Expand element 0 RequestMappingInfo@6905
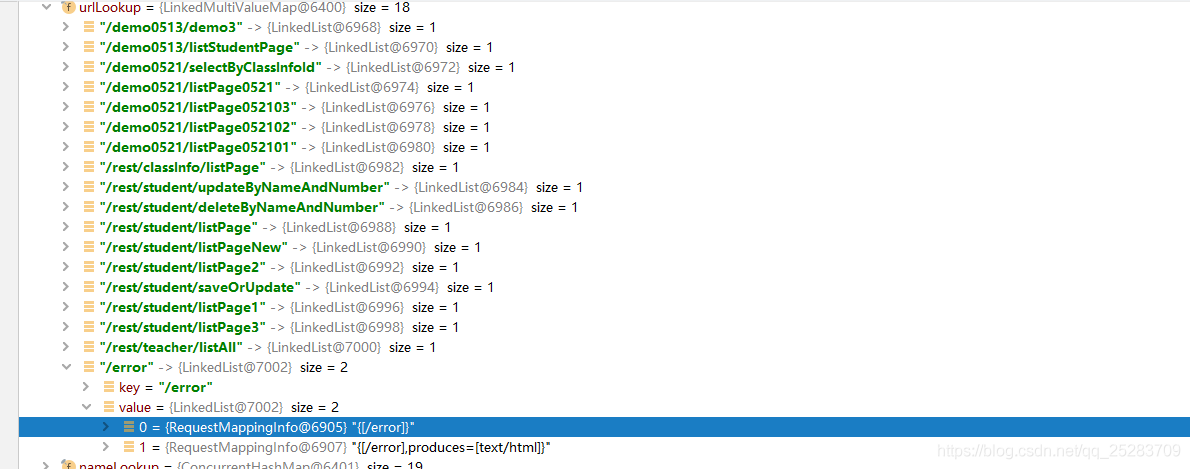Image resolution: width=1190 pixels, height=469 pixels. 106,427
